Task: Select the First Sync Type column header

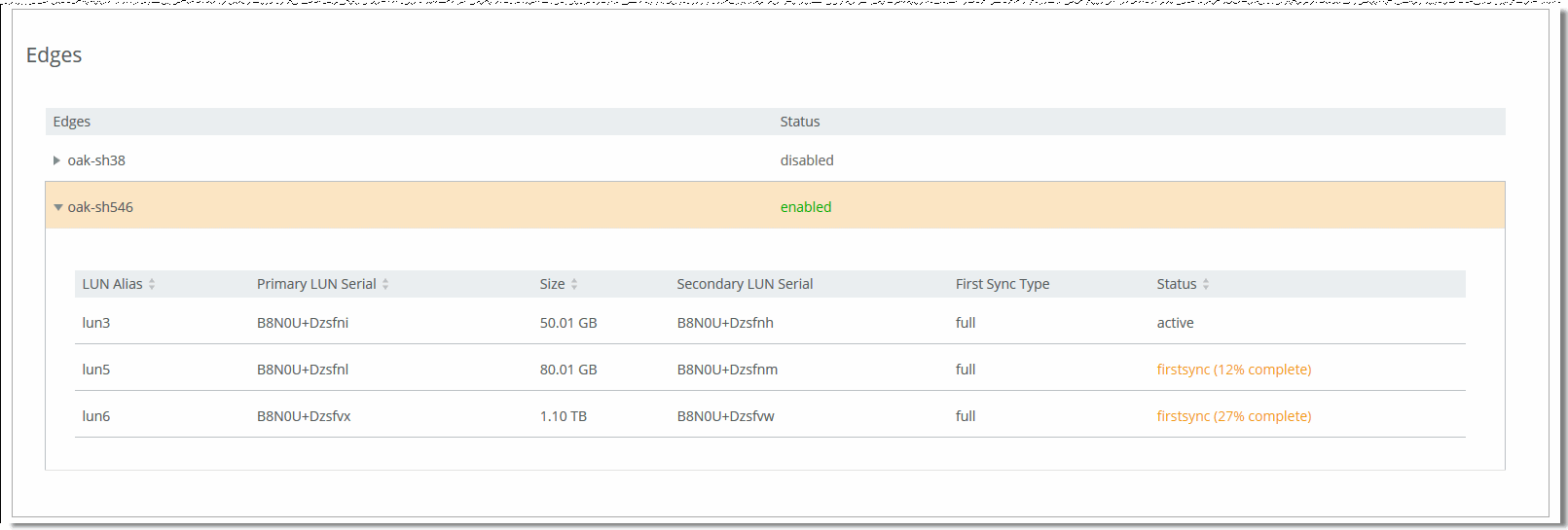Action: pos(1003,284)
